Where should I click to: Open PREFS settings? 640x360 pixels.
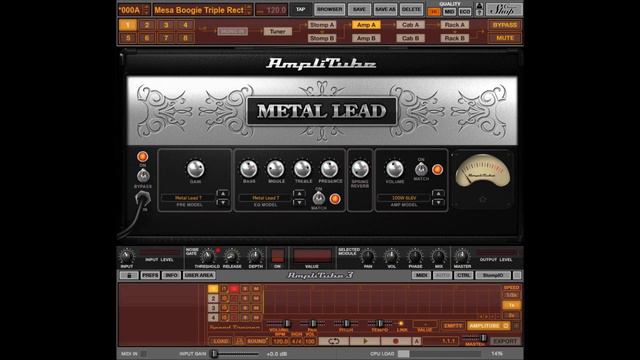point(150,276)
